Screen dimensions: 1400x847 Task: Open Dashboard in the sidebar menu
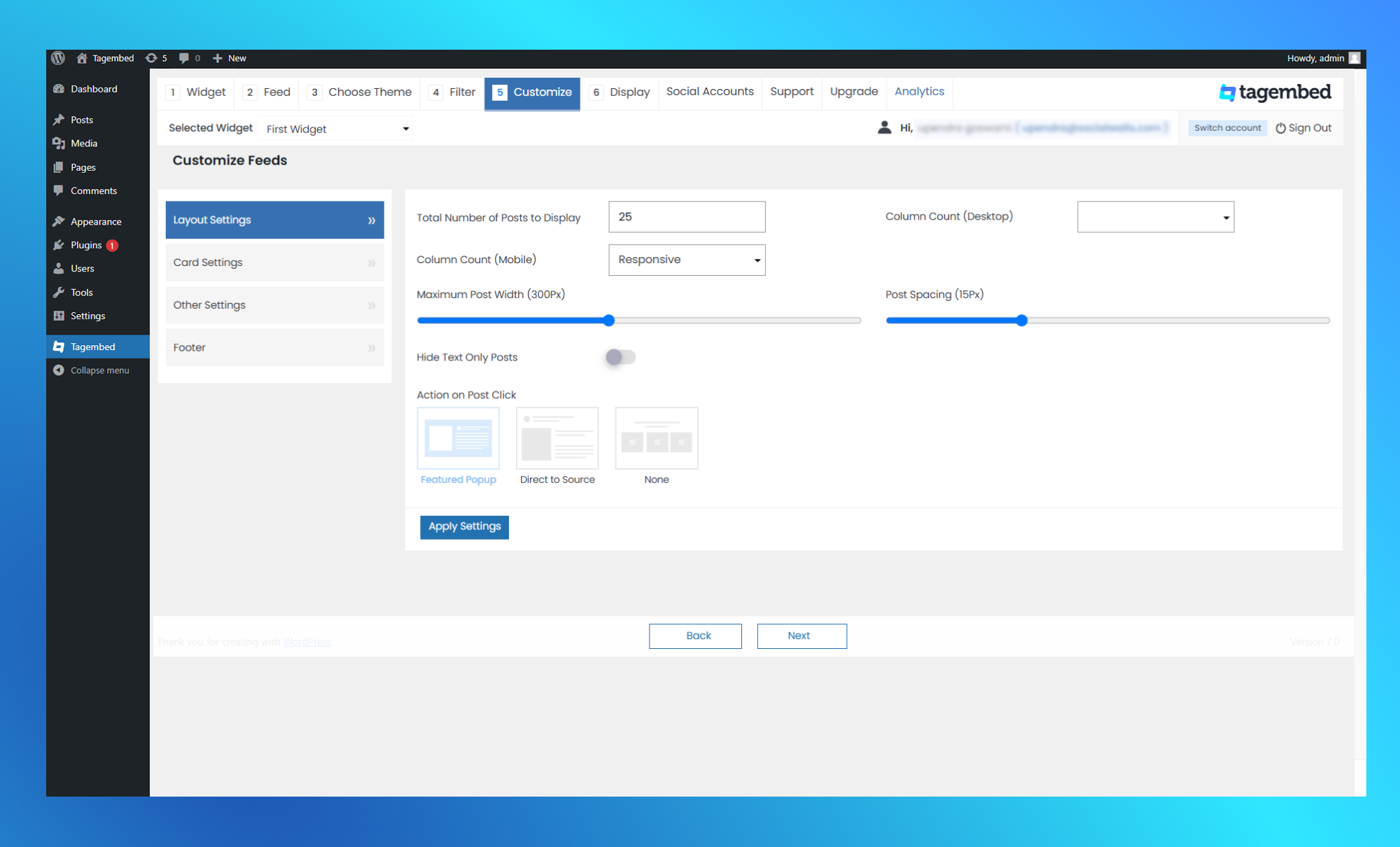point(98,89)
